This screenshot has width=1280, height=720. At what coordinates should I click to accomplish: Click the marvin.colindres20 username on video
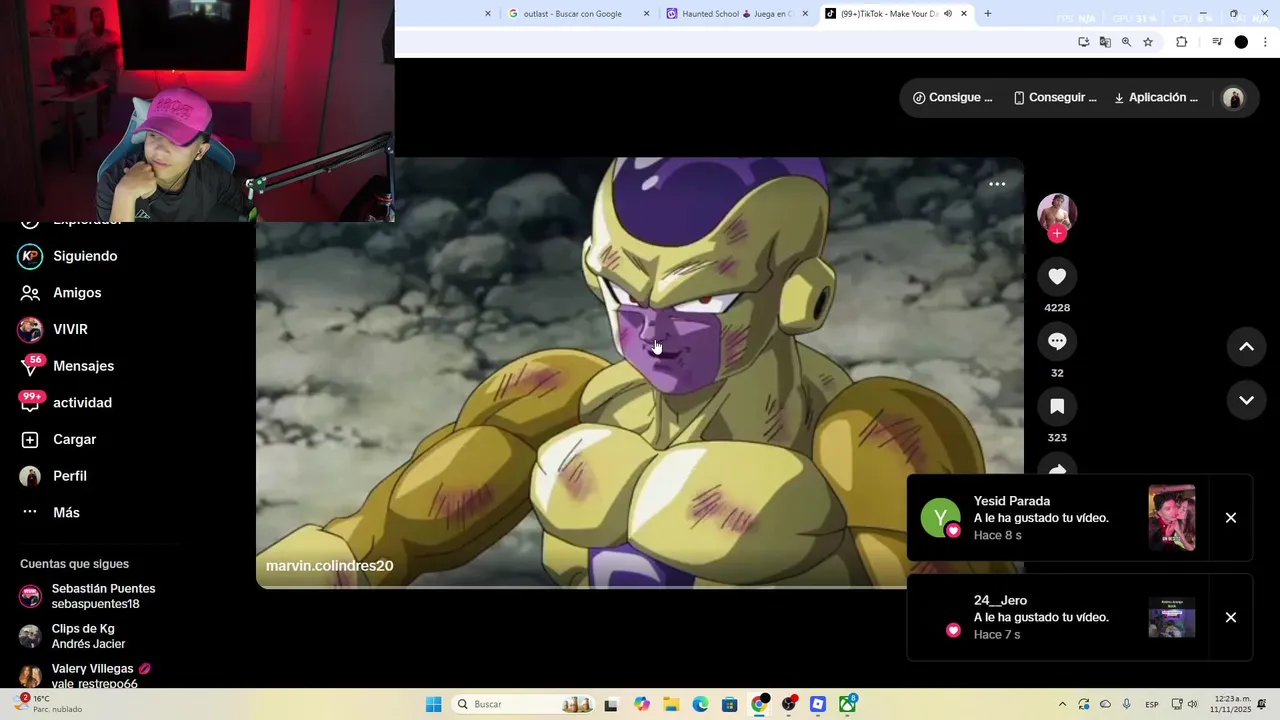coord(329,566)
